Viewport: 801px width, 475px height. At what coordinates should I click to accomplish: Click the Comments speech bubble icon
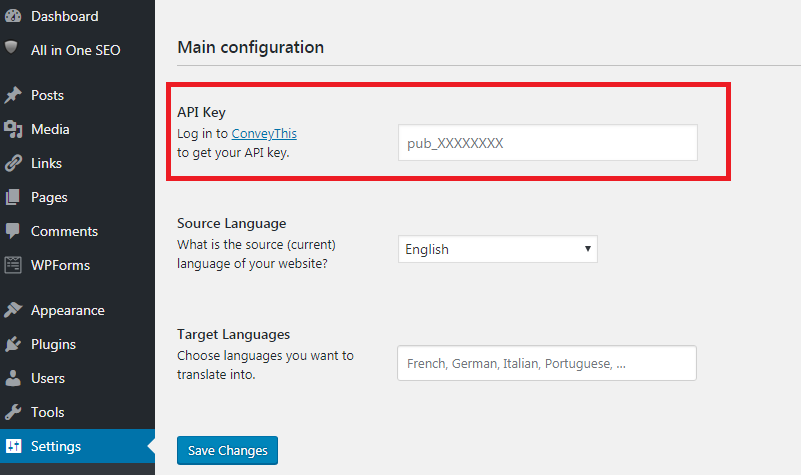click(x=13, y=231)
